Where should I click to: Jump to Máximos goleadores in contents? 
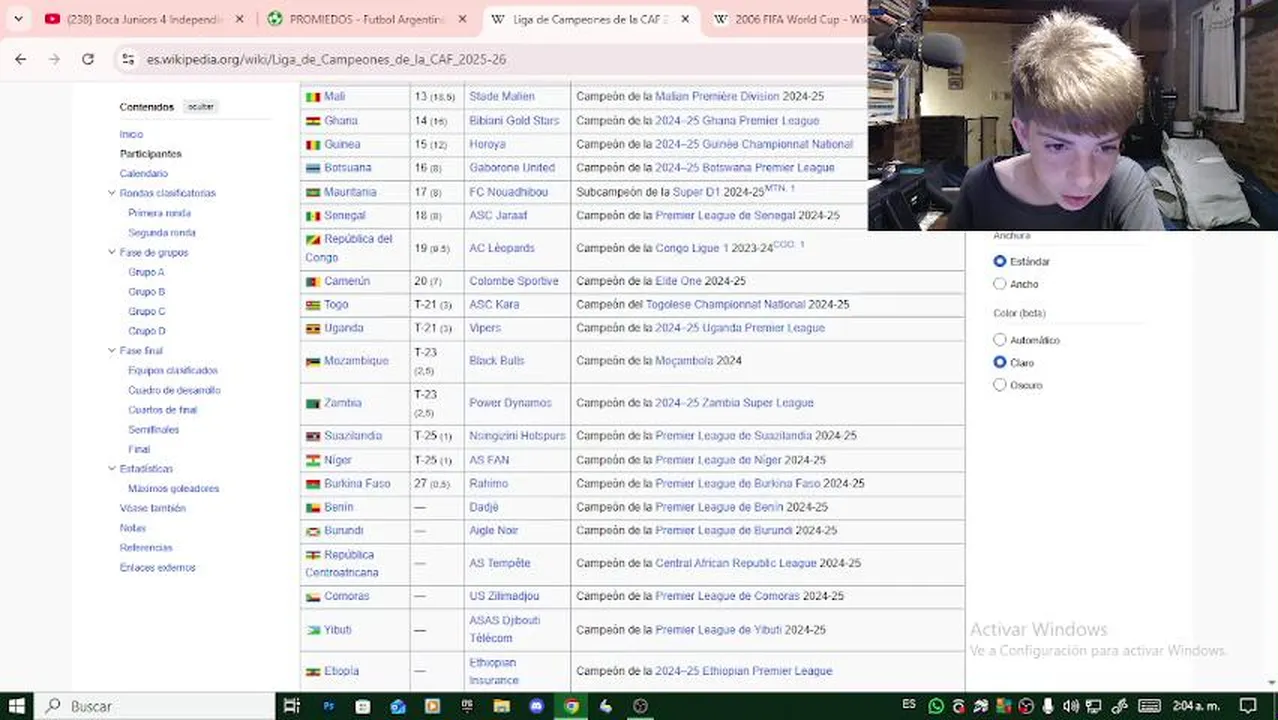coord(174,489)
